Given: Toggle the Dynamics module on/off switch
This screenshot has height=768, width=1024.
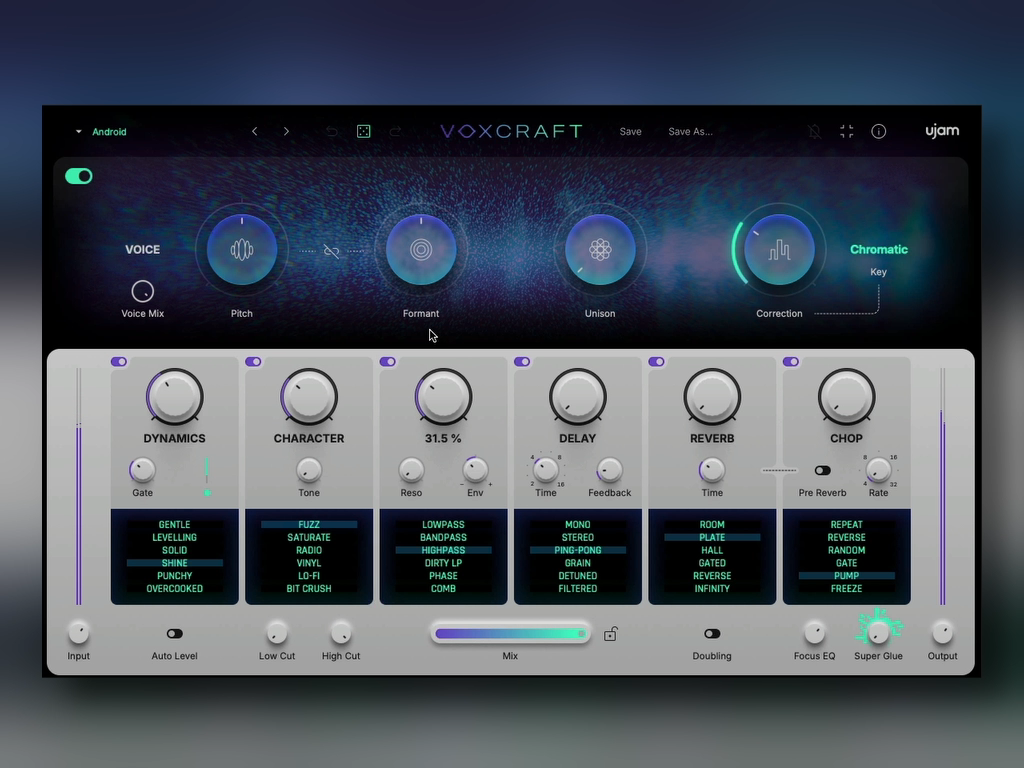Looking at the screenshot, I should (x=119, y=361).
